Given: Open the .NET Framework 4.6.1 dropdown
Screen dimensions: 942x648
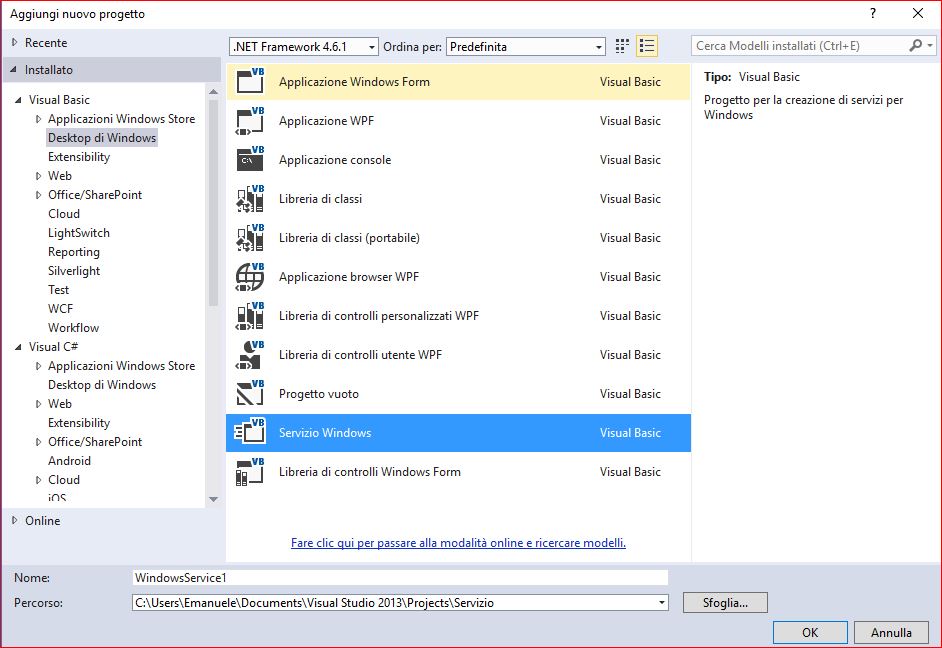Looking at the screenshot, I should click(x=303, y=46).
